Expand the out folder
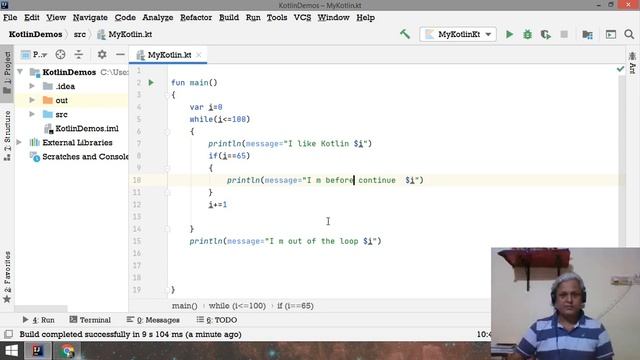The image size is (640, 360). [x=32, y=100]
